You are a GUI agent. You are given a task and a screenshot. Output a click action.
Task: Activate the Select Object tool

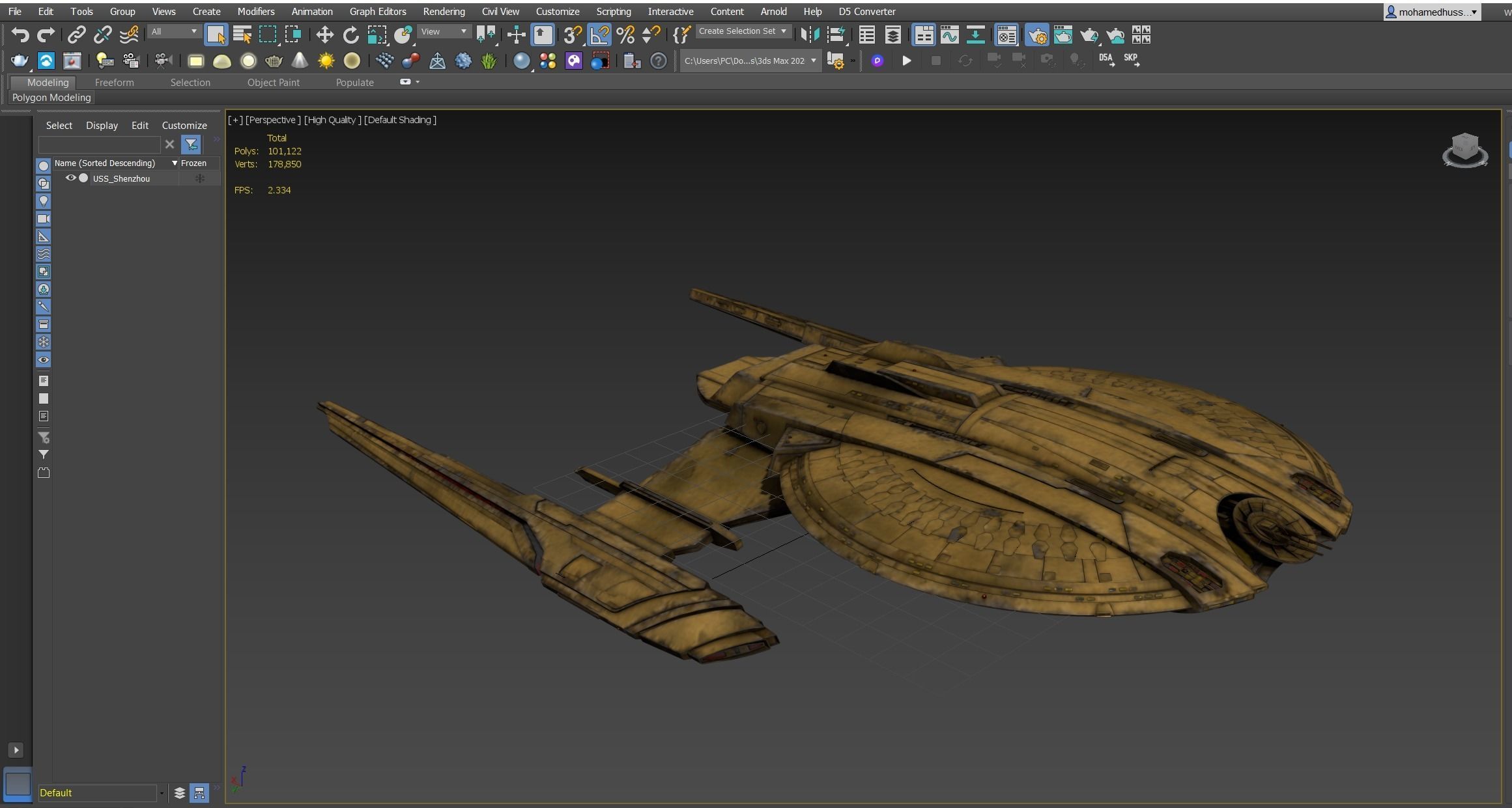coord(216,35)
